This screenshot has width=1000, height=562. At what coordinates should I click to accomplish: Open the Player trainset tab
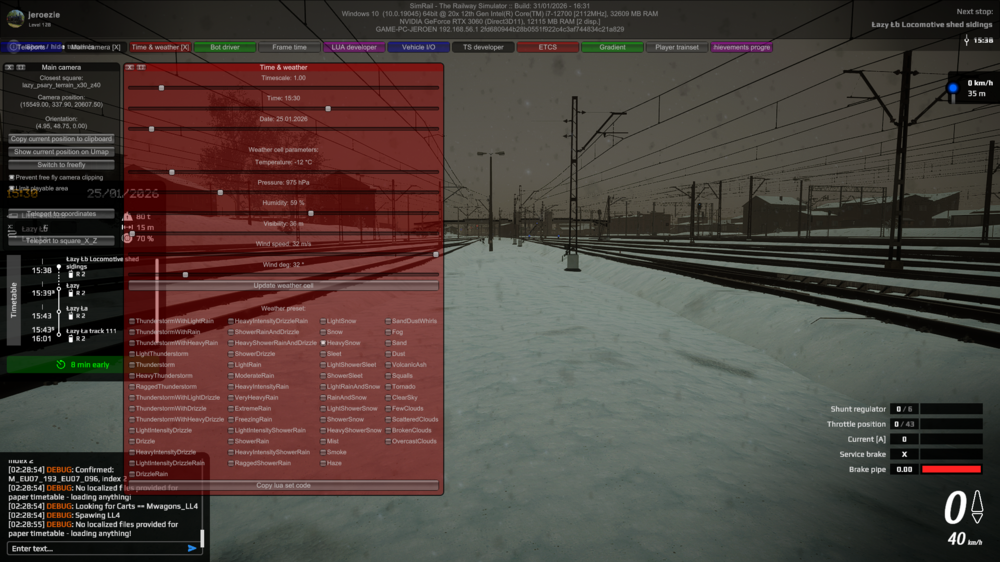677,47
